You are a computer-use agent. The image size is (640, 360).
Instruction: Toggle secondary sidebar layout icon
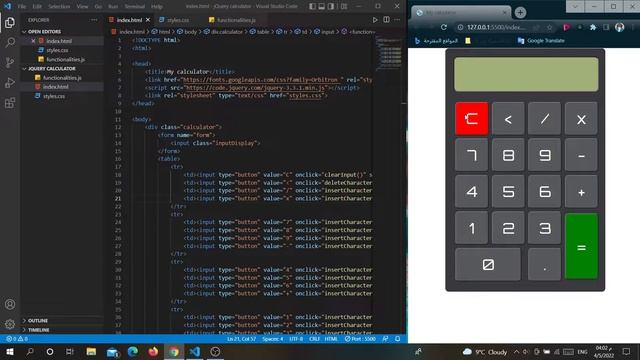pyautogui.click(x=331, y=6)
